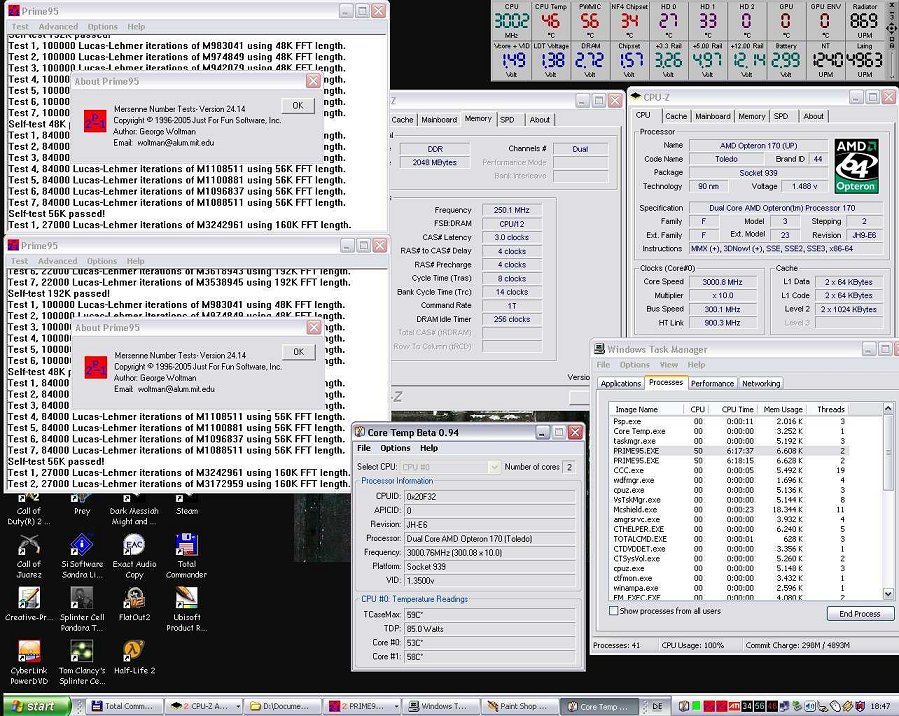Click OK in the upper About Prime95 dialog
The height and width of the screenshot is (716, 899).
(x=298, y=105)
